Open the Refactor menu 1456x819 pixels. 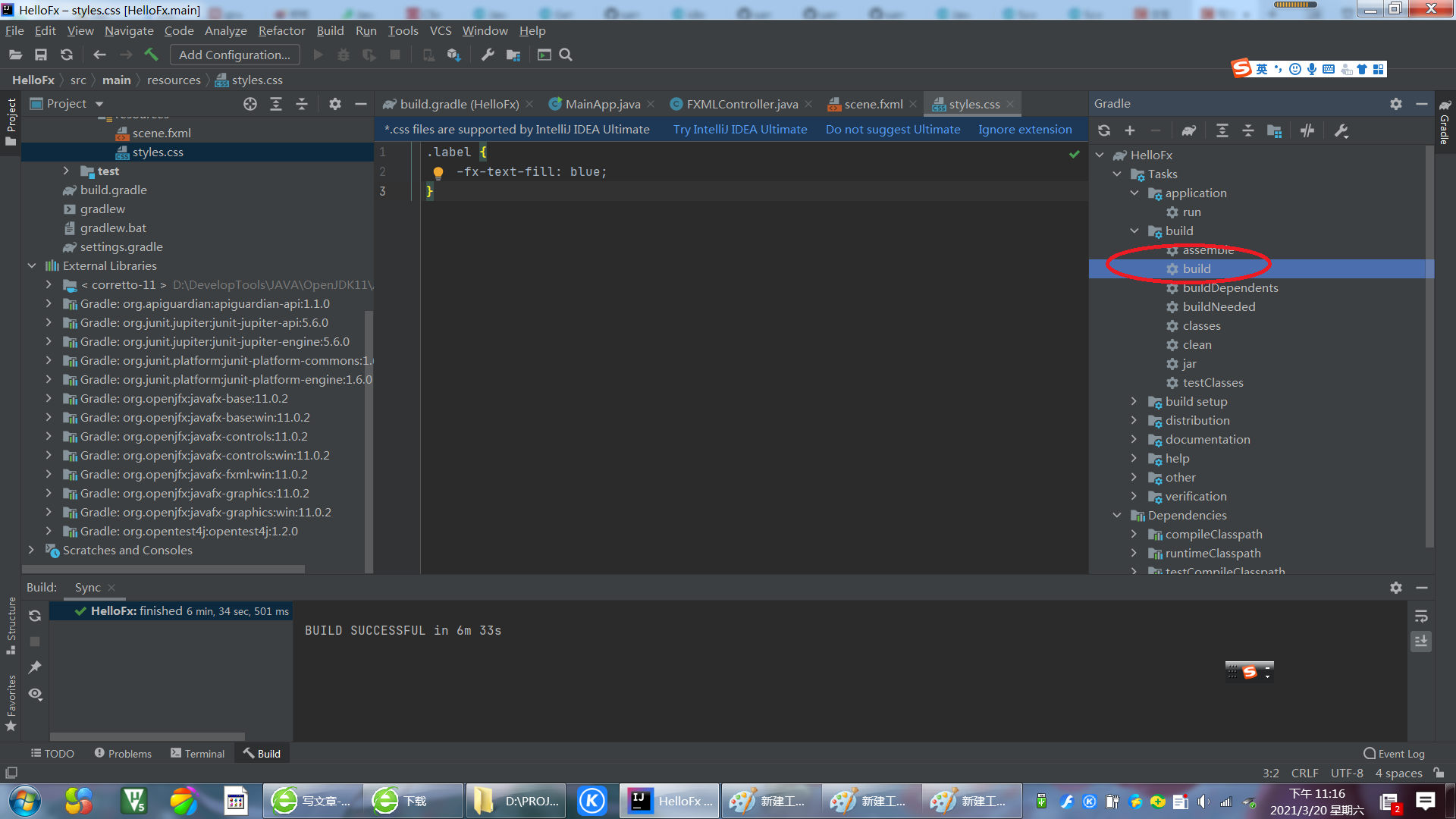point(281,31)
